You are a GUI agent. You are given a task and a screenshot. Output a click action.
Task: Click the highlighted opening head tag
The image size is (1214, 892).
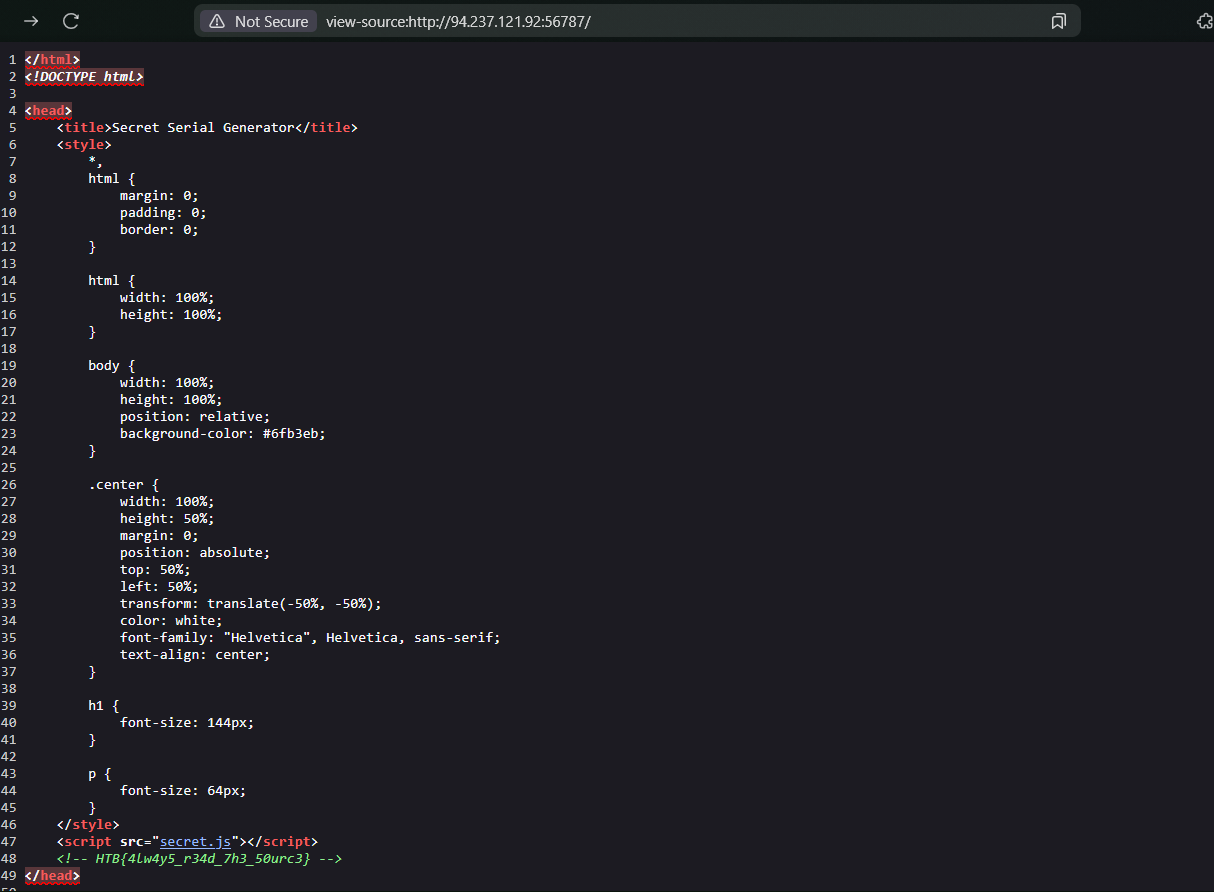(48, 110)
